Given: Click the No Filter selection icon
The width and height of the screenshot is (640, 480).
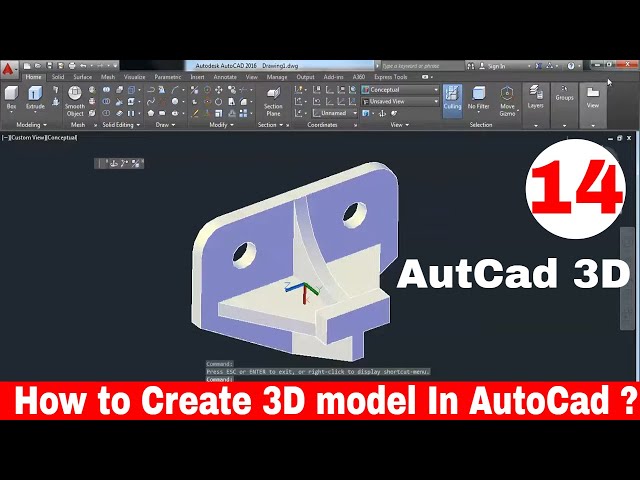Looking at the screenshot, I should click(x=478, y=98).
